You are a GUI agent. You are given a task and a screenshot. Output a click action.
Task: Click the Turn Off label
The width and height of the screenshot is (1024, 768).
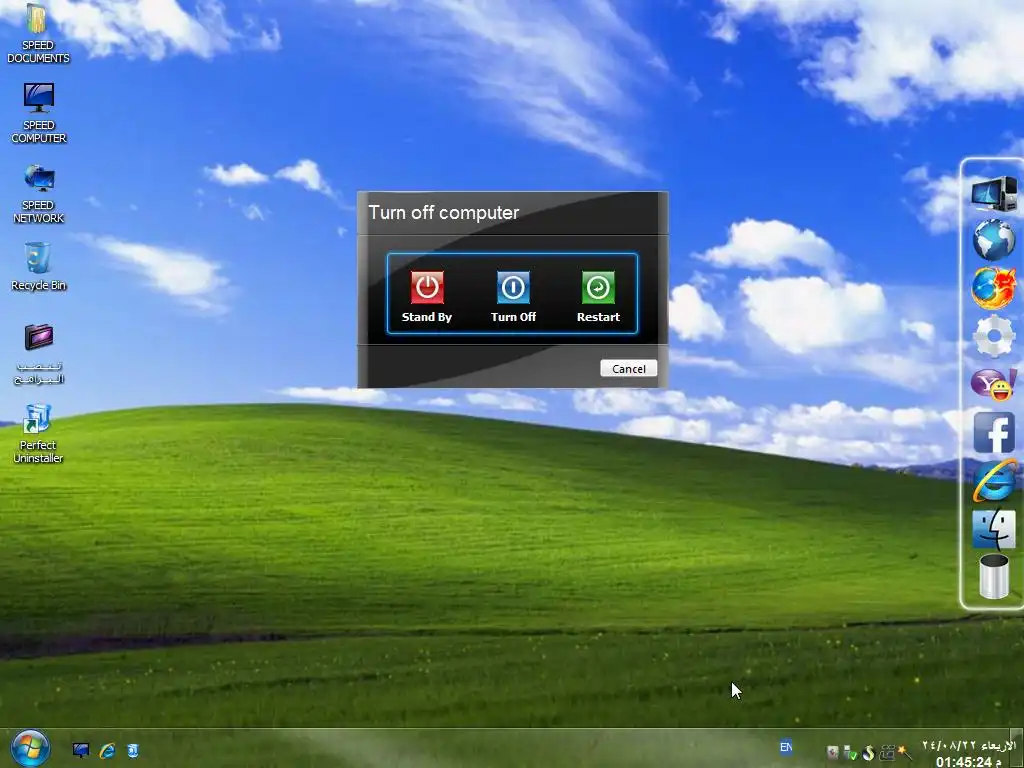click(x=513, y=317)
